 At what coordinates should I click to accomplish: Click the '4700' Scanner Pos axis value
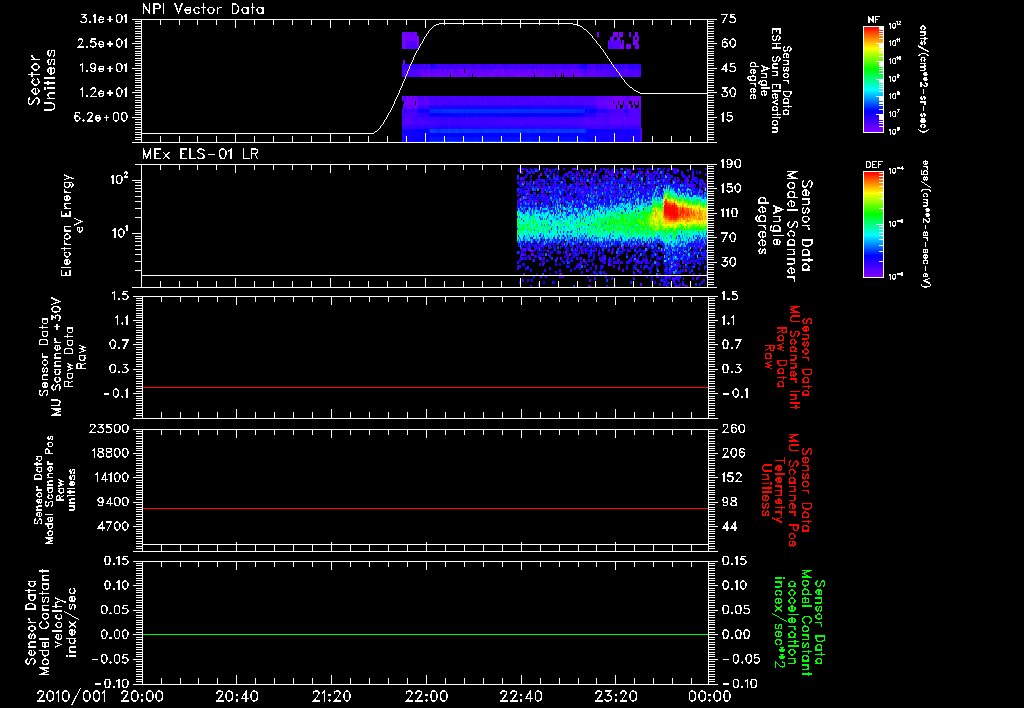pyautogui.click(x=113, y=526)
